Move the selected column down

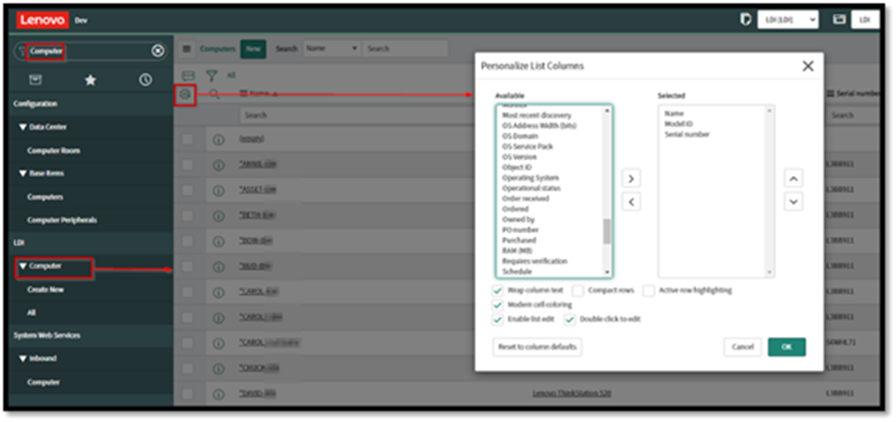[792, 202]
